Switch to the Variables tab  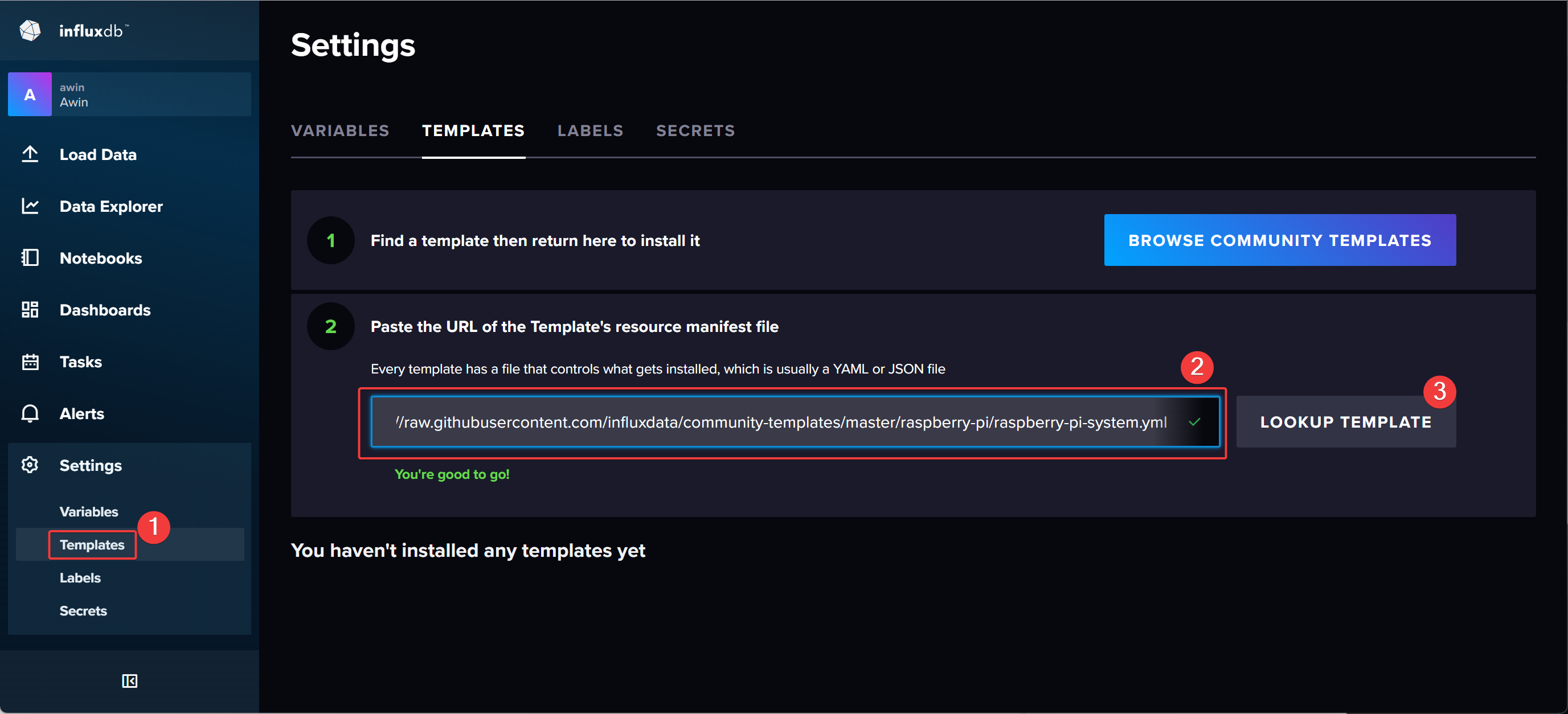(339, 131)
